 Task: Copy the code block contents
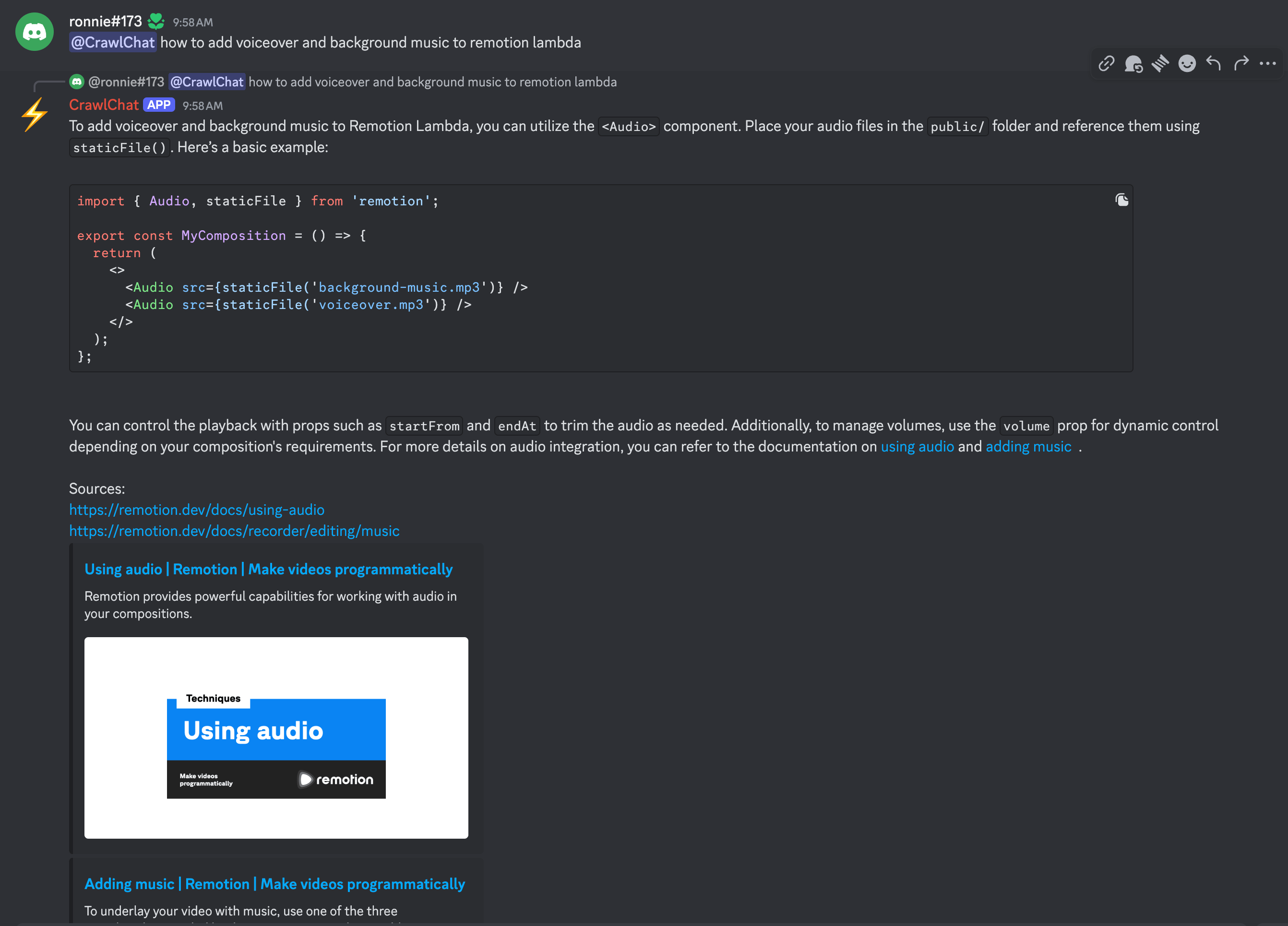pos(1121,201)
